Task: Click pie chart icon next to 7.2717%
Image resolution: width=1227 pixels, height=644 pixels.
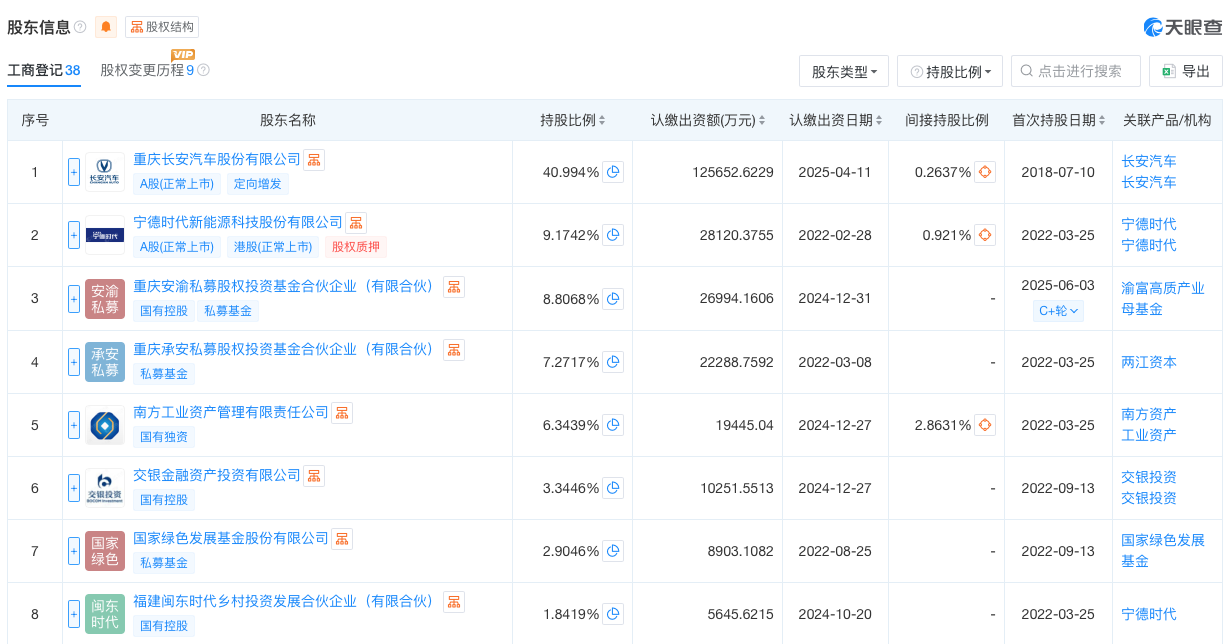Action: [614, 362]
